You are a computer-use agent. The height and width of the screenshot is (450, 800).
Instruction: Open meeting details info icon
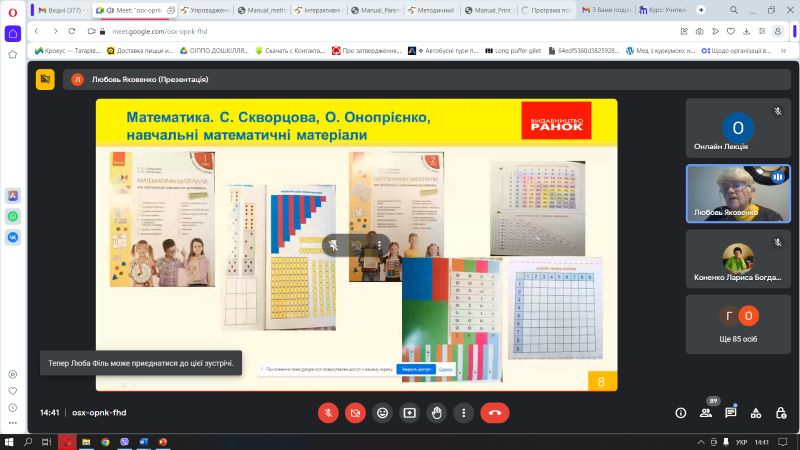point(681,413)
